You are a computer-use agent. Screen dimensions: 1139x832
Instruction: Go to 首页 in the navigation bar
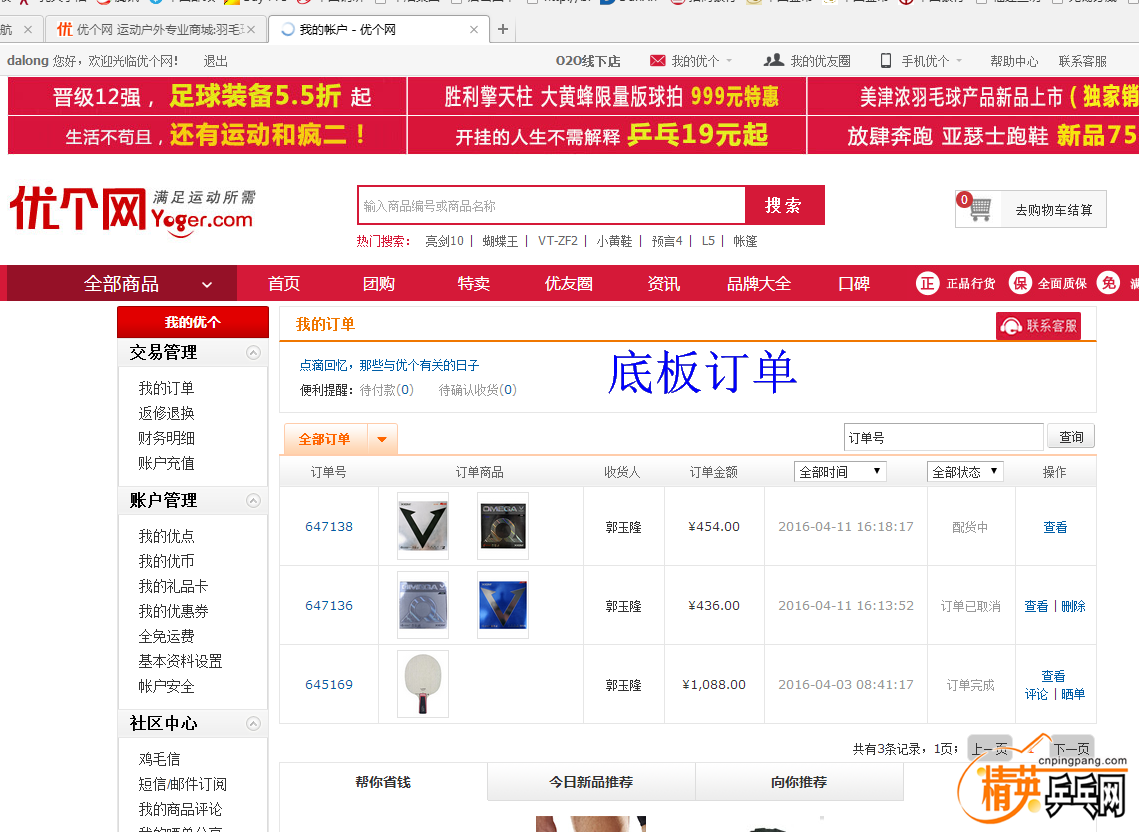(x=283, y=284)
